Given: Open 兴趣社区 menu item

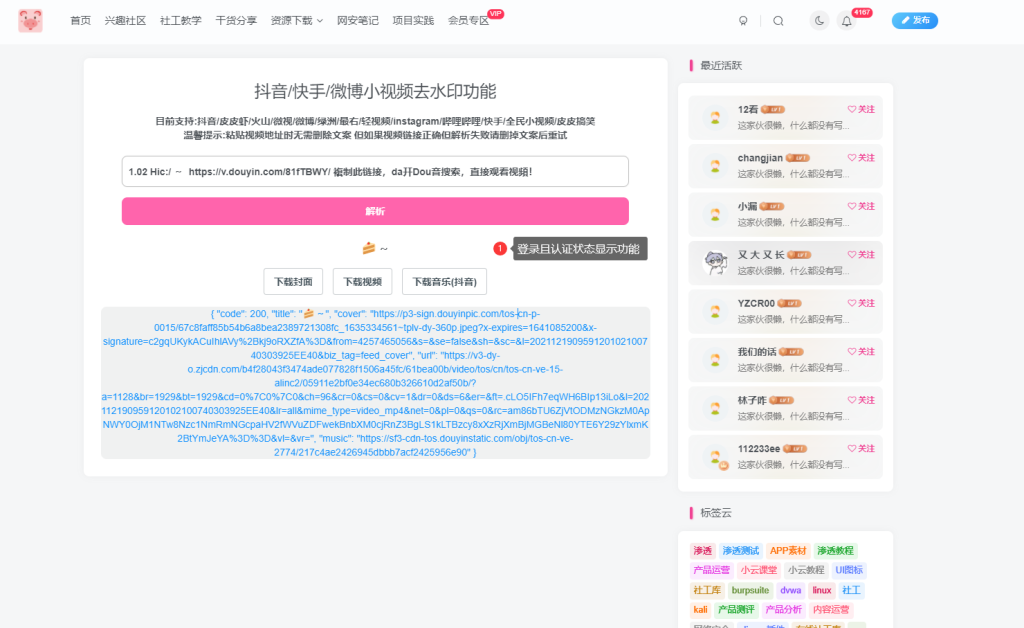Looking at the screenshot, I should click(125, 21).
